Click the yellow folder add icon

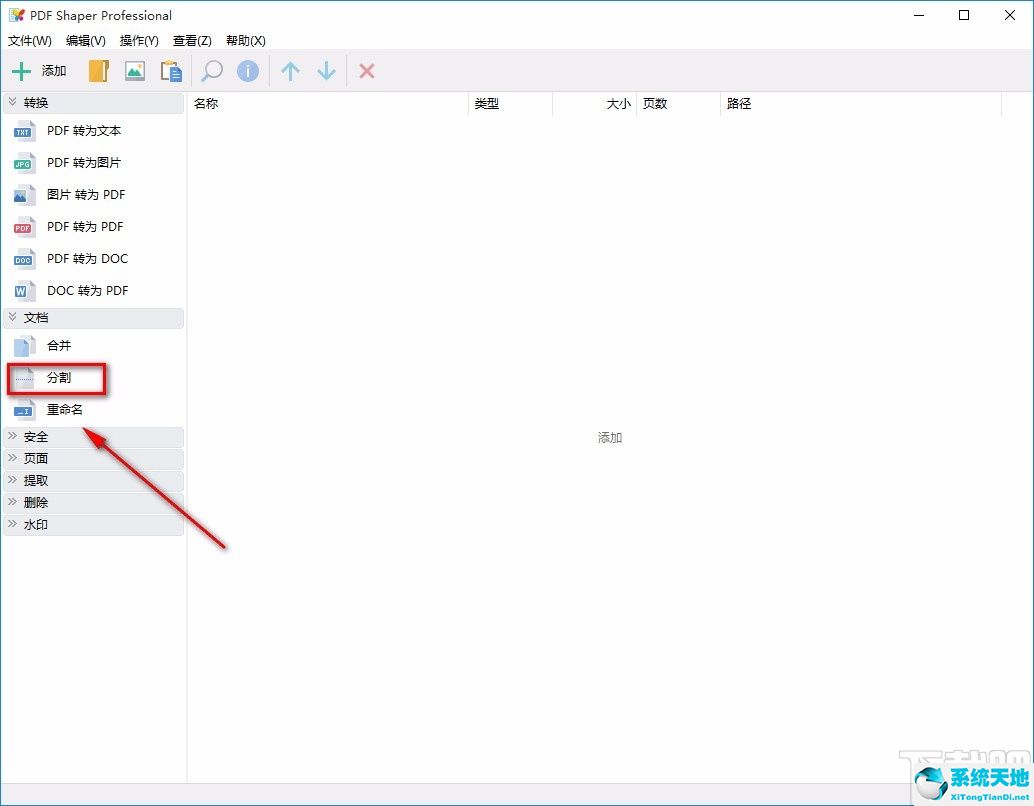(98, 71)
